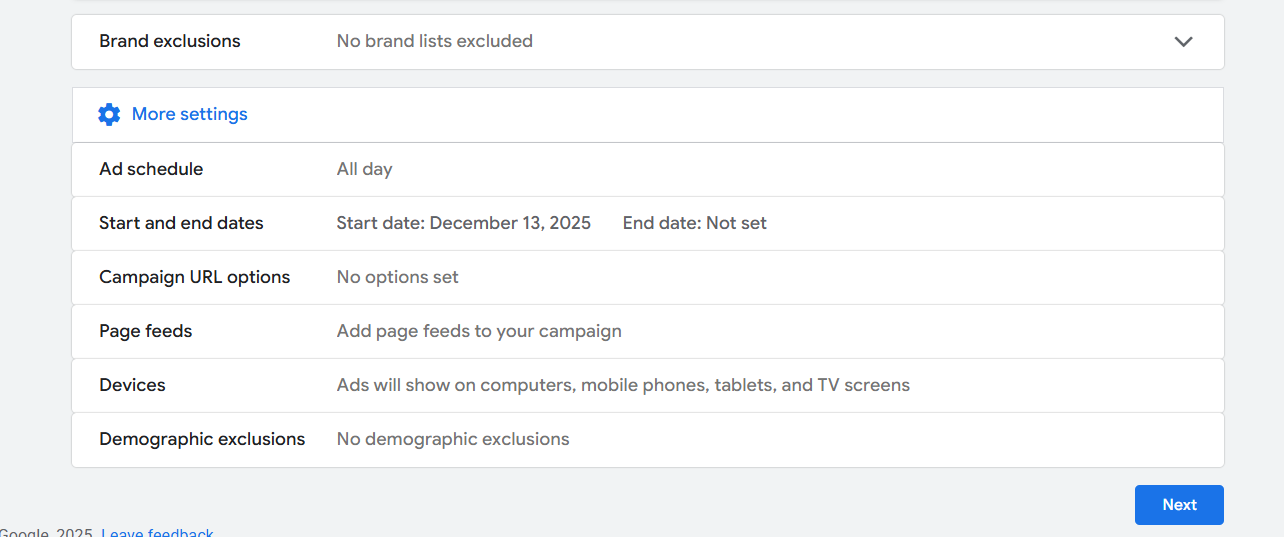Select the 'All day' schedule value
The width and height of the screenshot is (1284, 537).
click(364, 170)
